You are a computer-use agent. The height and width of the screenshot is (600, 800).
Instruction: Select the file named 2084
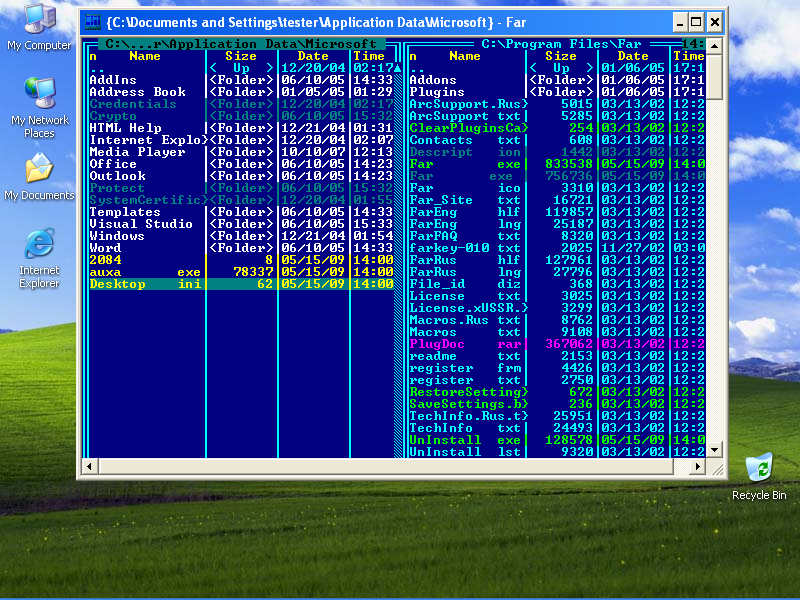click(x=241, y=260)
